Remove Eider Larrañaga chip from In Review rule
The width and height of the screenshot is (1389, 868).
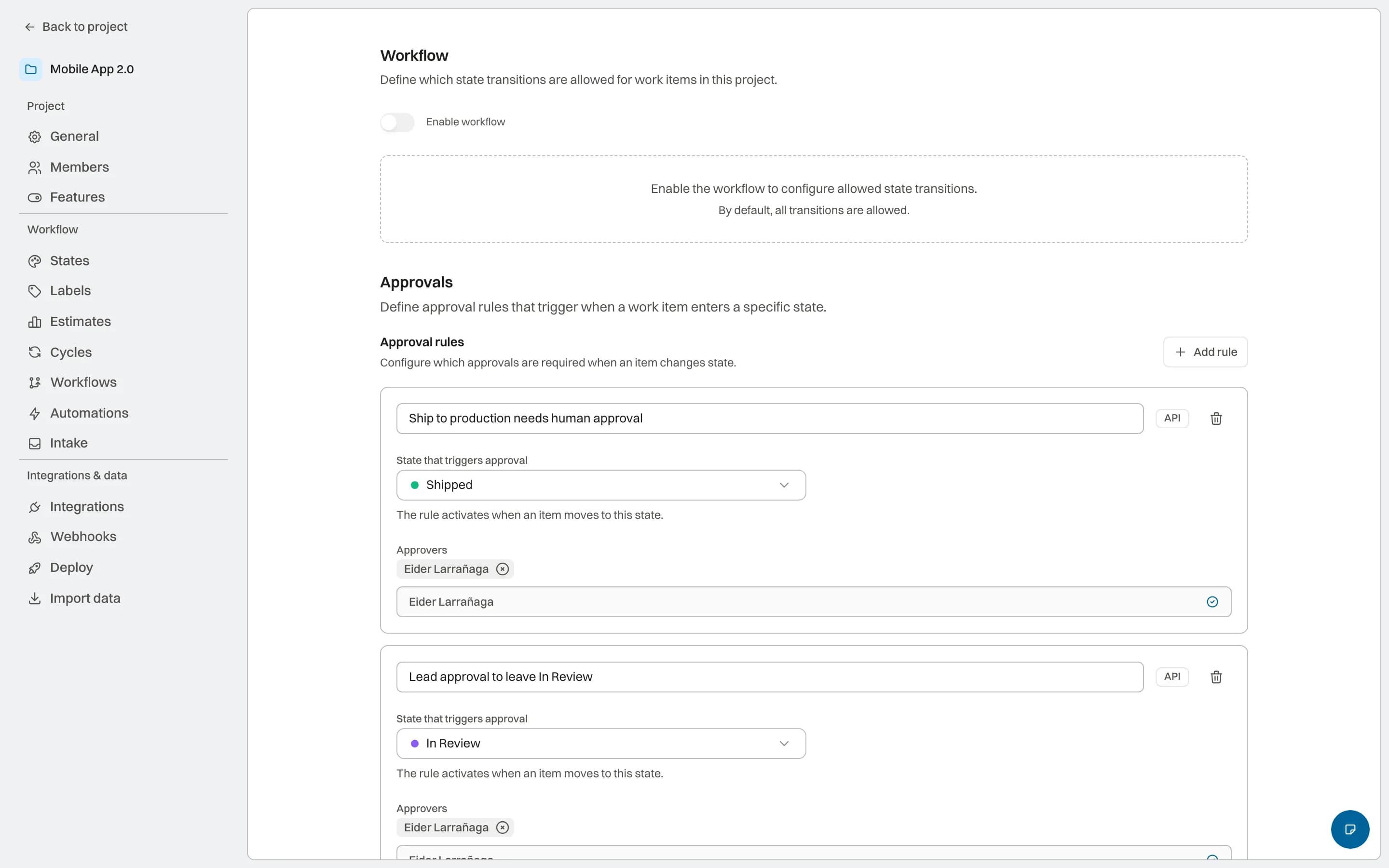502,827
